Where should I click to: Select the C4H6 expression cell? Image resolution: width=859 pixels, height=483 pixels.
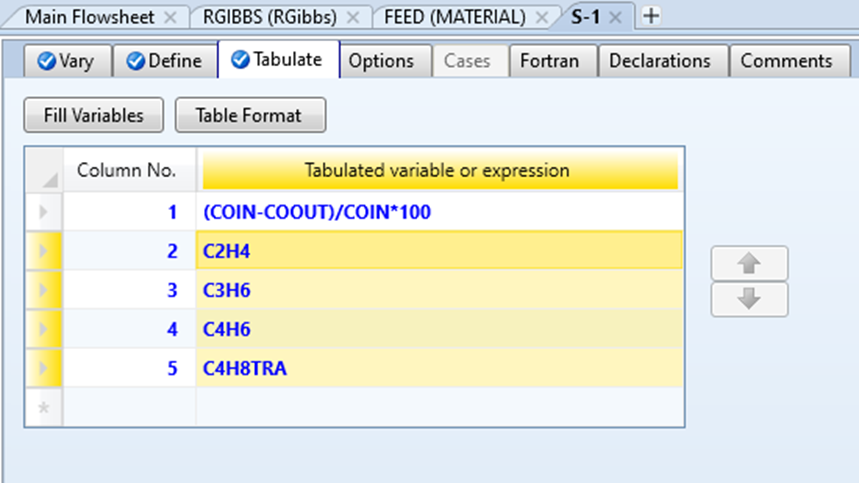point(440,329)
